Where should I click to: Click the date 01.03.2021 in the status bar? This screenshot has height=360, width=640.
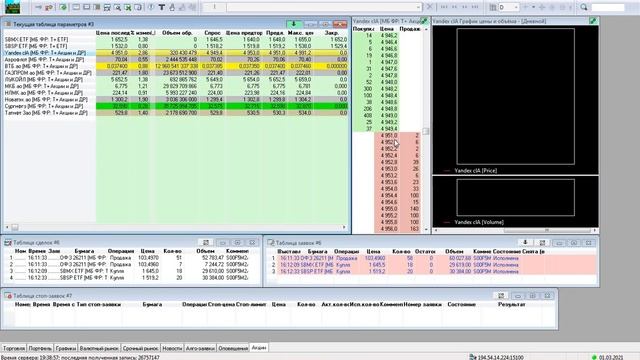611,357
